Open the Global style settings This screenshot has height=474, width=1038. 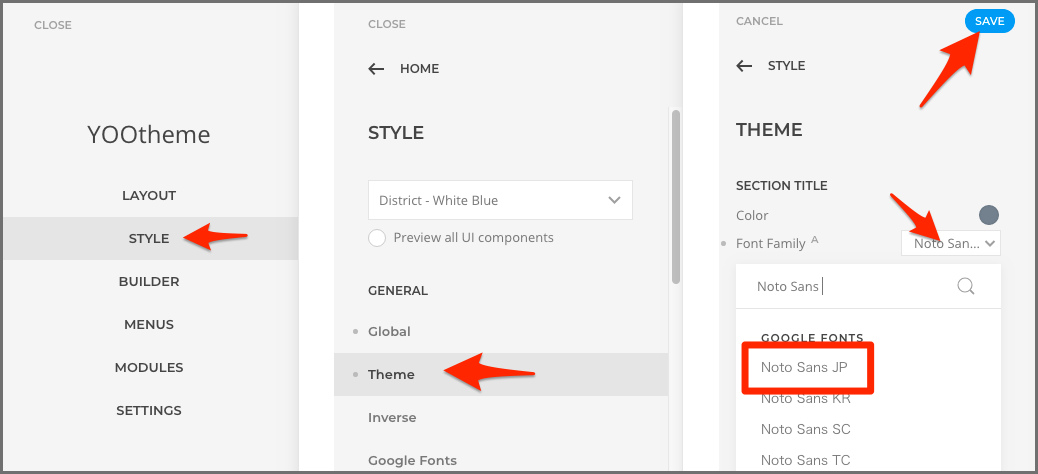coord(389,331)
